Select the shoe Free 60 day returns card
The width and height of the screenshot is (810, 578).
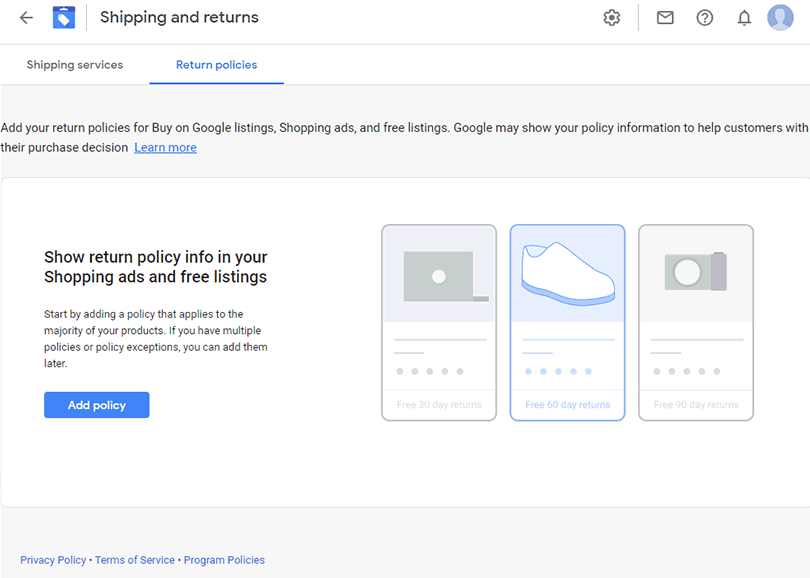pos(568,323)
